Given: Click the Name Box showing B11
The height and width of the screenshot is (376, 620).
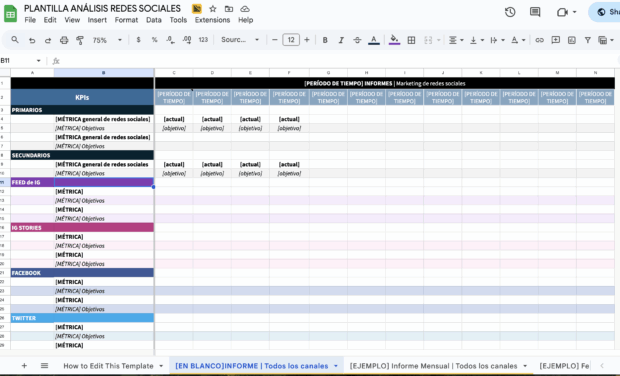Looking at the screenshot, I should point(21,60).
